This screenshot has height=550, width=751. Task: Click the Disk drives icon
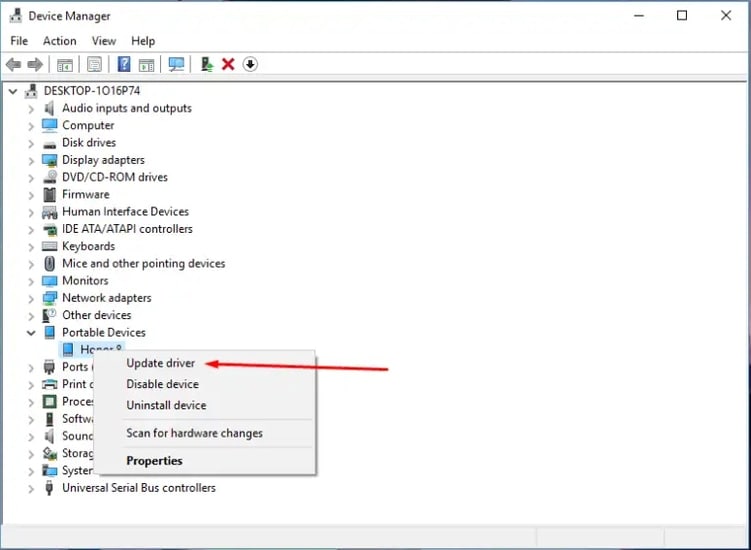(x=49, y=144)
